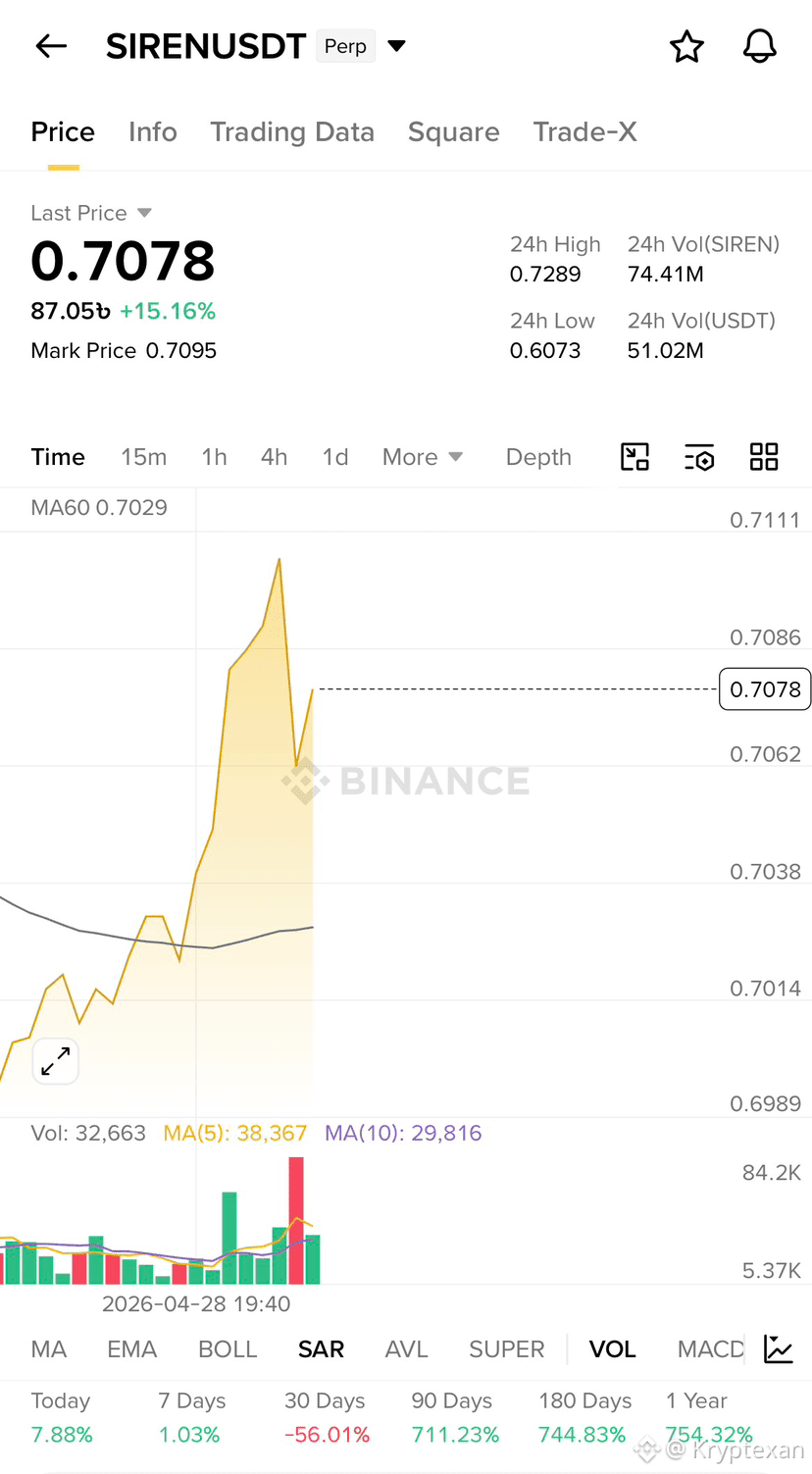Toggle the EMA indicator
Viewport: 812px width, 1474px height.
[131, 1349]
